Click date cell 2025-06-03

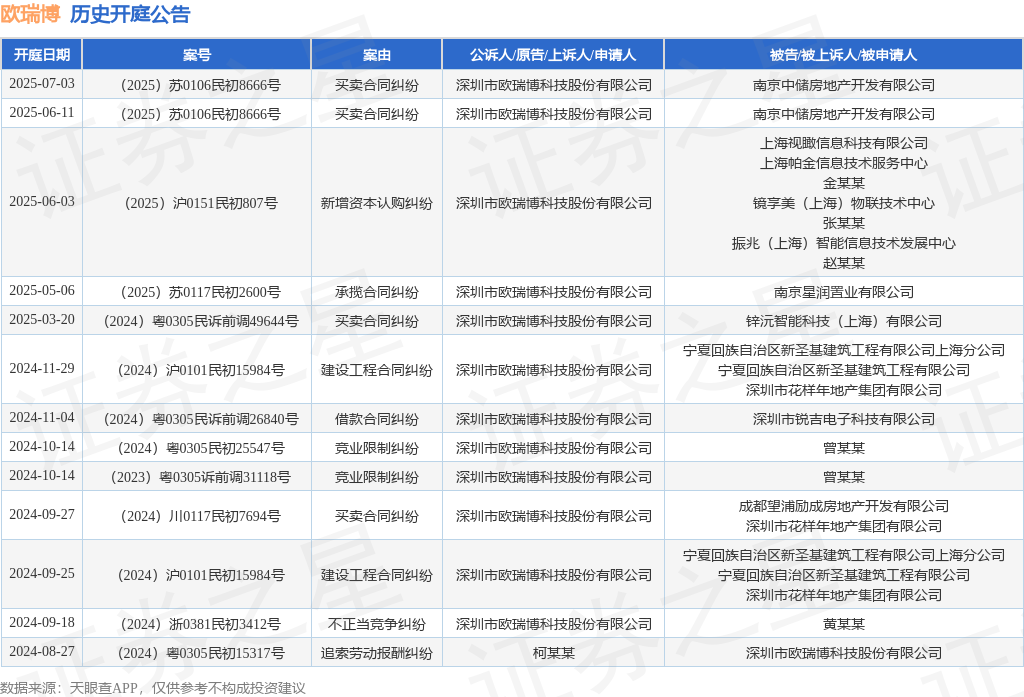(42, 201)
